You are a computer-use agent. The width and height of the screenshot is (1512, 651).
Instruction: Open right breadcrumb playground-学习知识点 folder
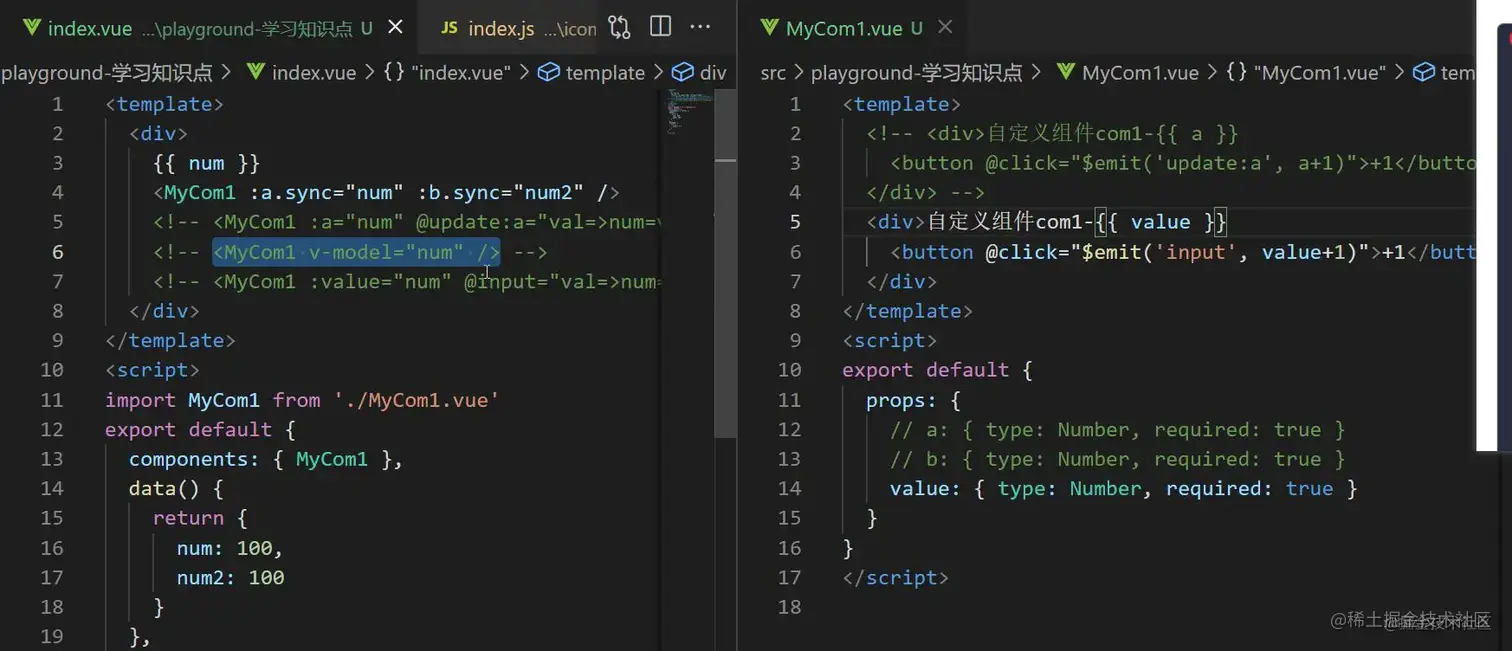tap(917, 73)
